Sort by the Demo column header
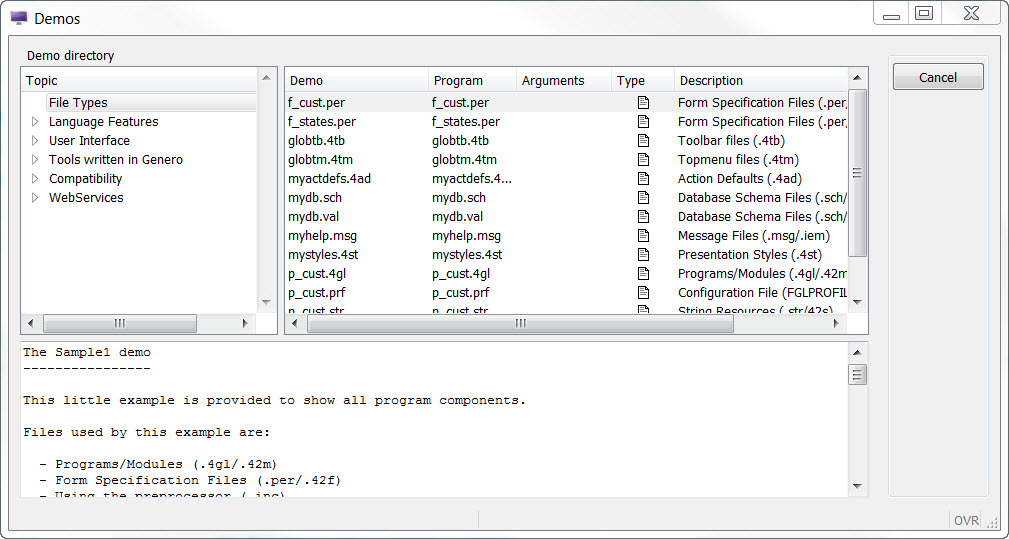The width and height of the screenshot is (1009, 539). click(357, 80)
